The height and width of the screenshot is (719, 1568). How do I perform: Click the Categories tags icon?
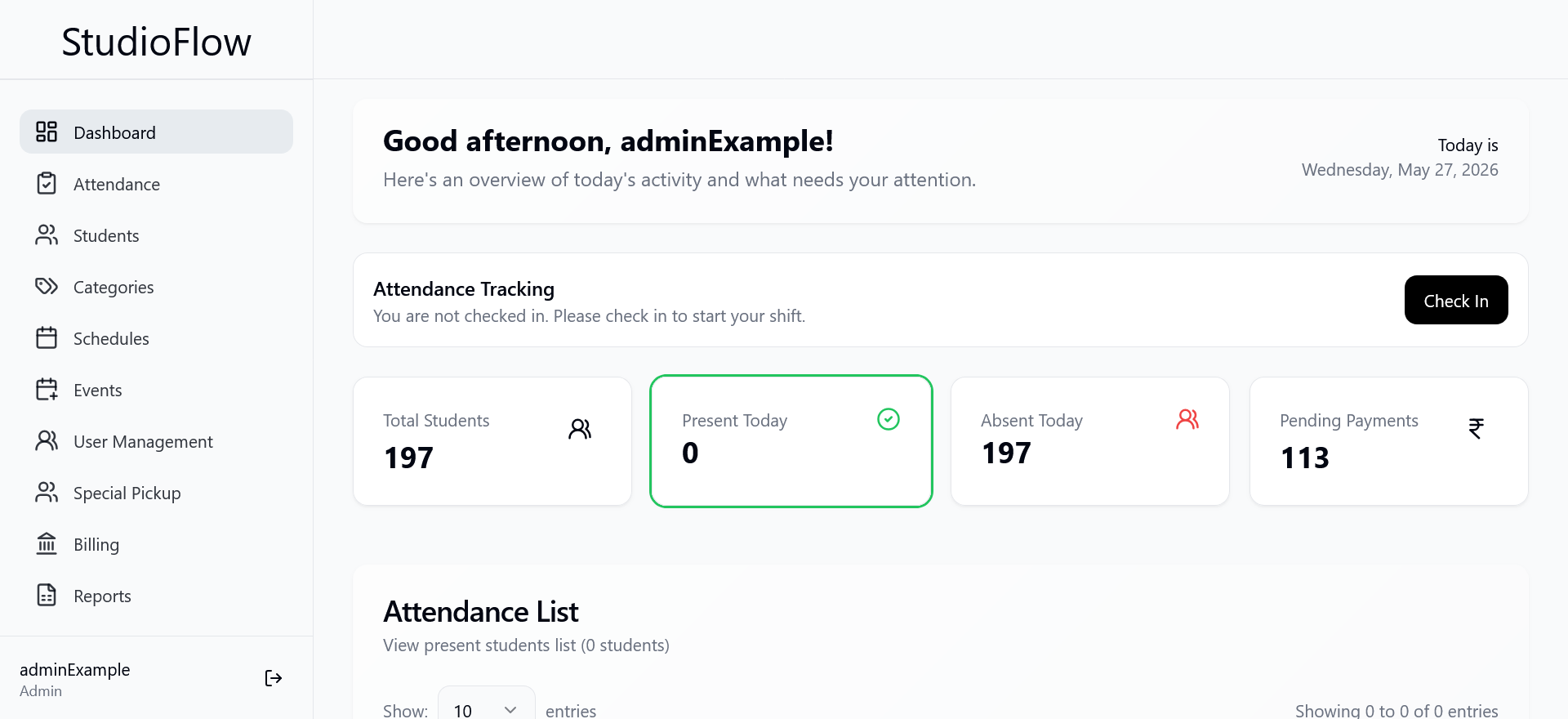pyautogui.click(x=47, y=286)
